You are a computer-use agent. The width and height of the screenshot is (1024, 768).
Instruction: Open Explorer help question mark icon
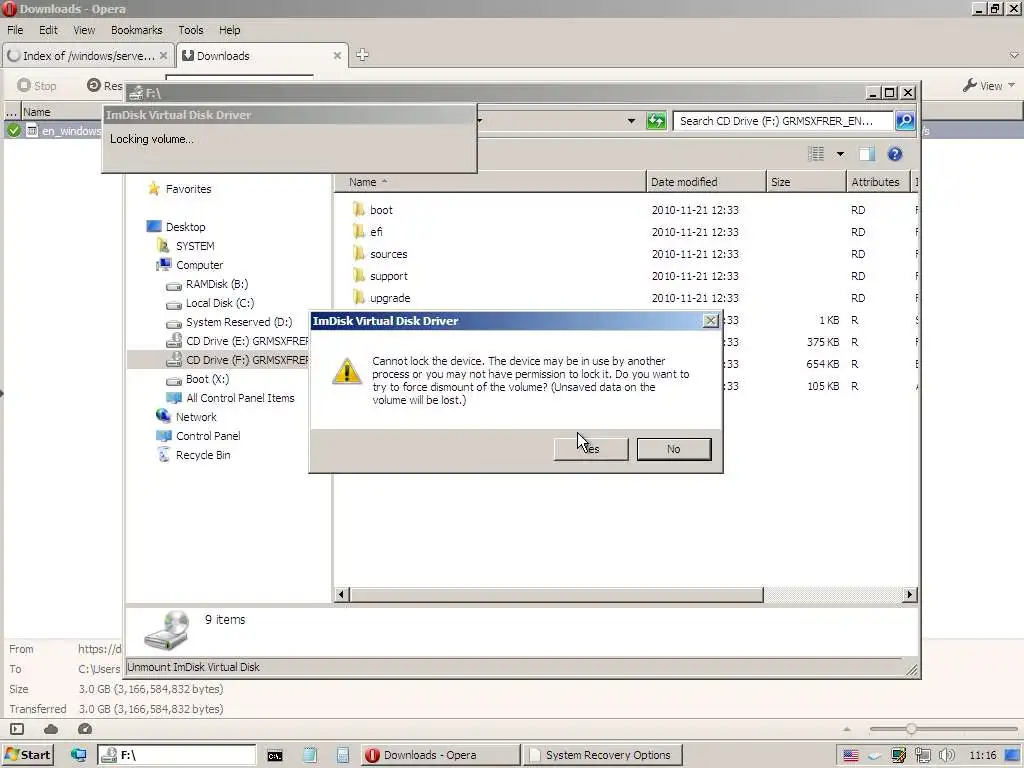[895, 153]
